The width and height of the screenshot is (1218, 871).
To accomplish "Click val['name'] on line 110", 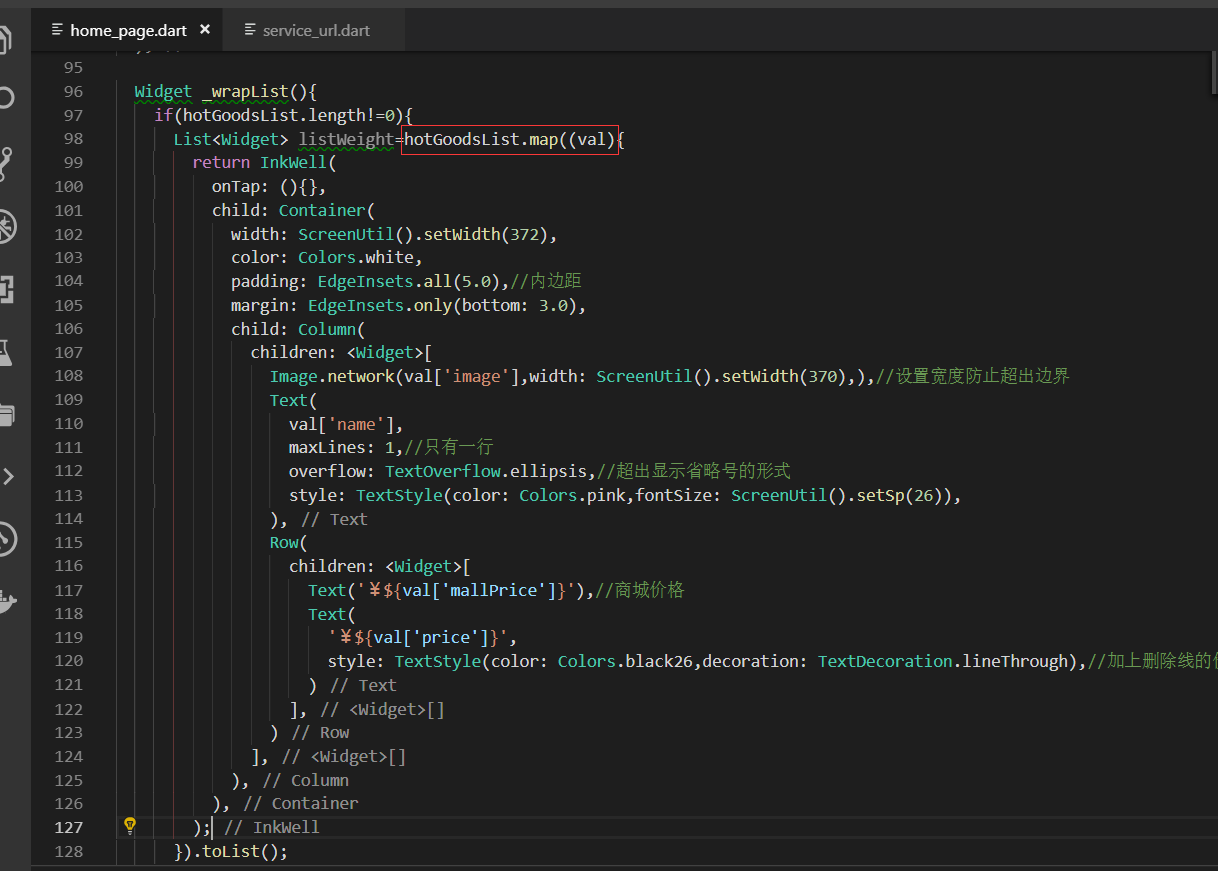I will [342, 424].
